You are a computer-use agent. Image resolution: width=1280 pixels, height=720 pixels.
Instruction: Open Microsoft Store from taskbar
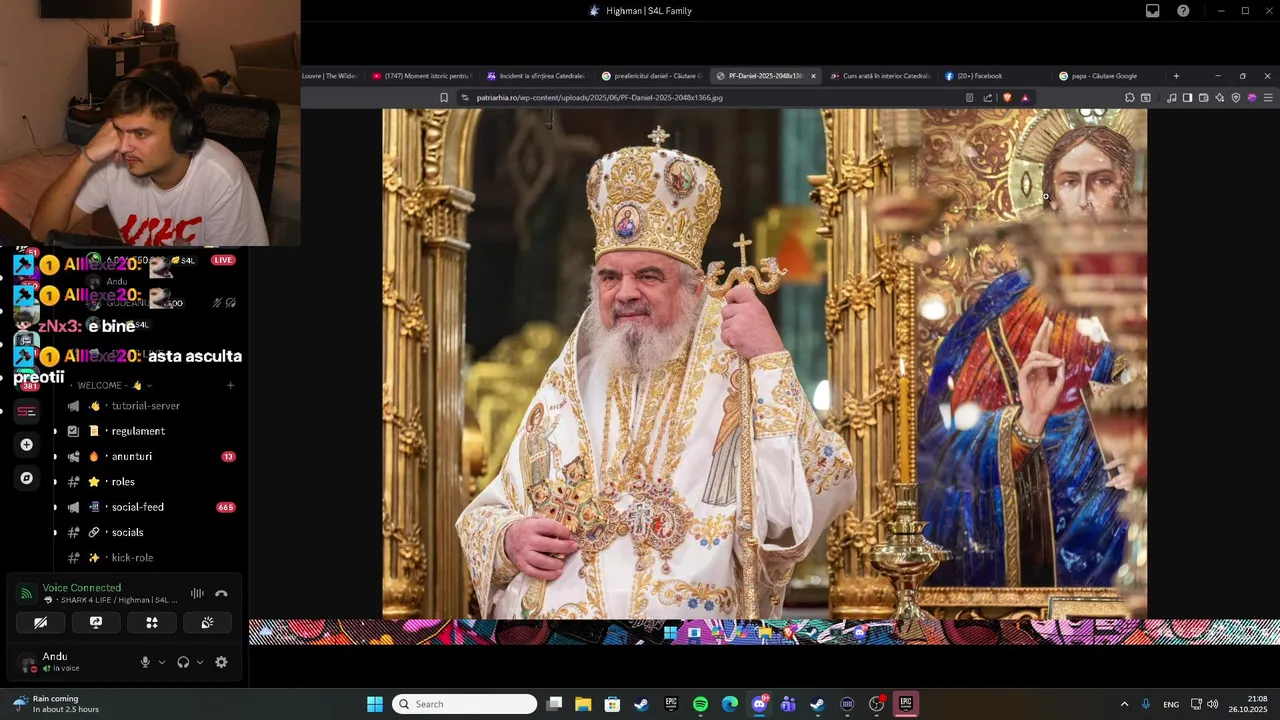coord(612,704)
